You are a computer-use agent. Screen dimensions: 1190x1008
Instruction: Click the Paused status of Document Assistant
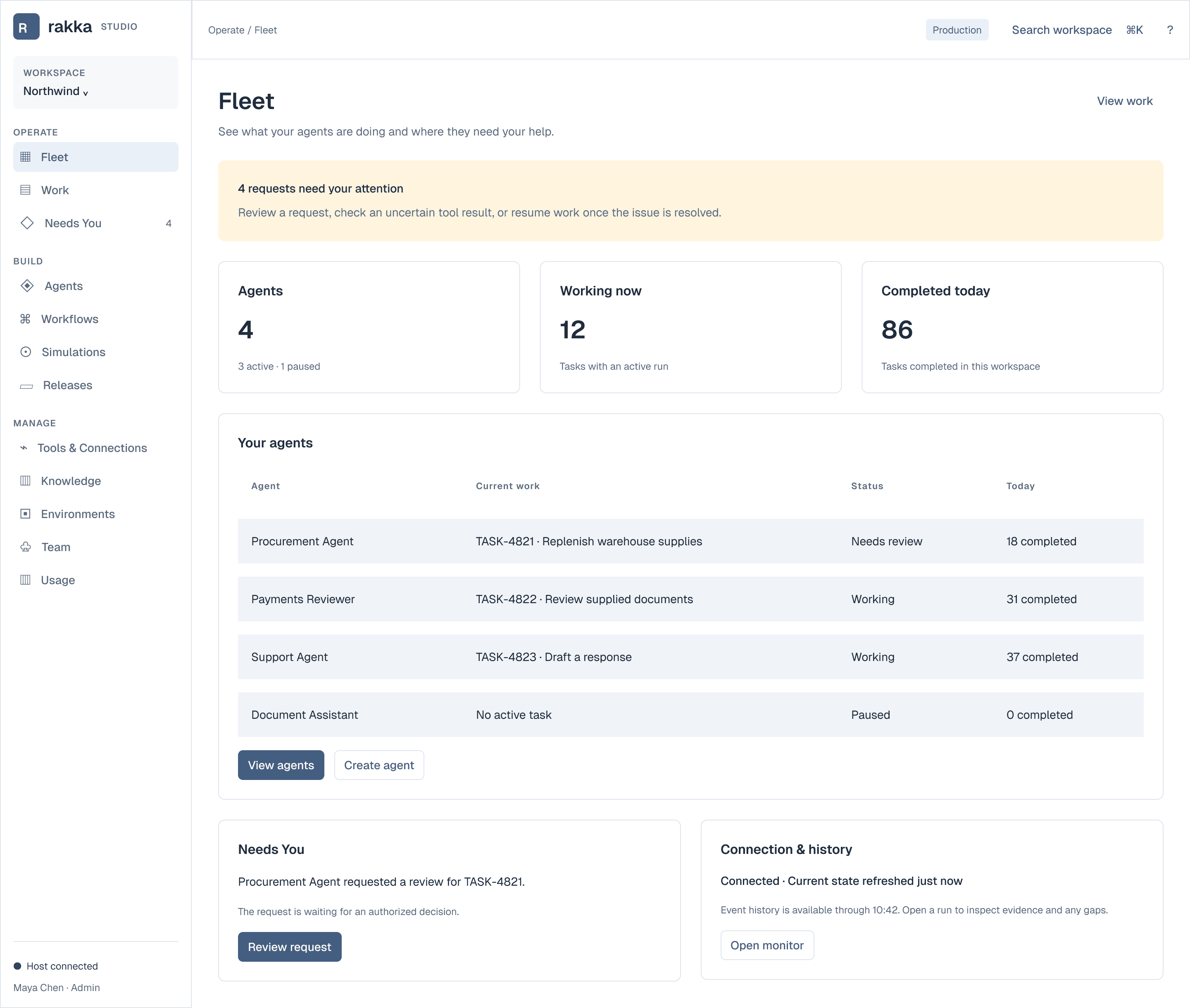pyautogui.click(x=871, y=715)
